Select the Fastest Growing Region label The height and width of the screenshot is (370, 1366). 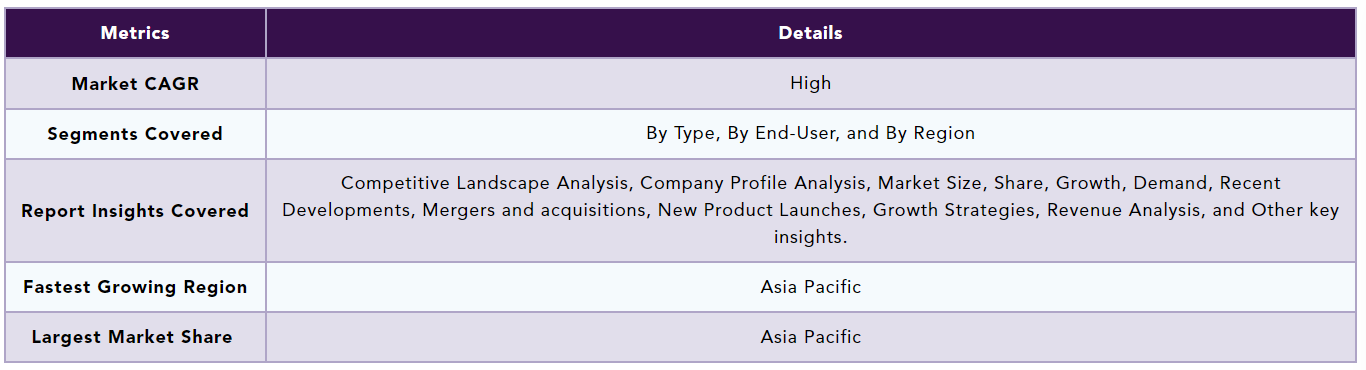pos(135,287)
